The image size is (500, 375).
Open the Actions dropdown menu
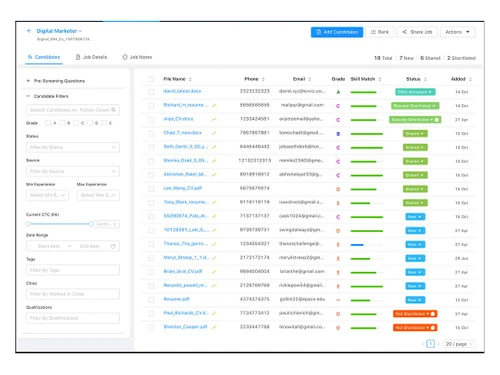pyautogui.click(x=457, y=32)
